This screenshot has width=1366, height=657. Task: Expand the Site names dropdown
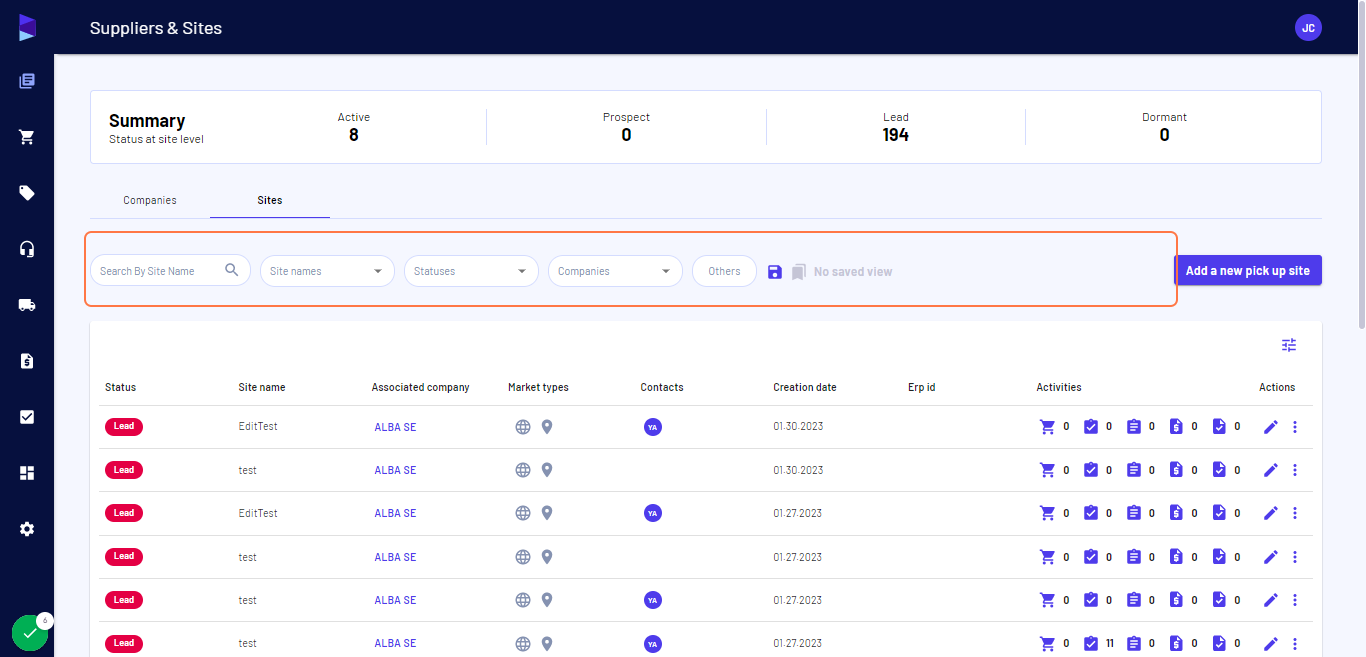pyautogui.click(x=327, y=271)
